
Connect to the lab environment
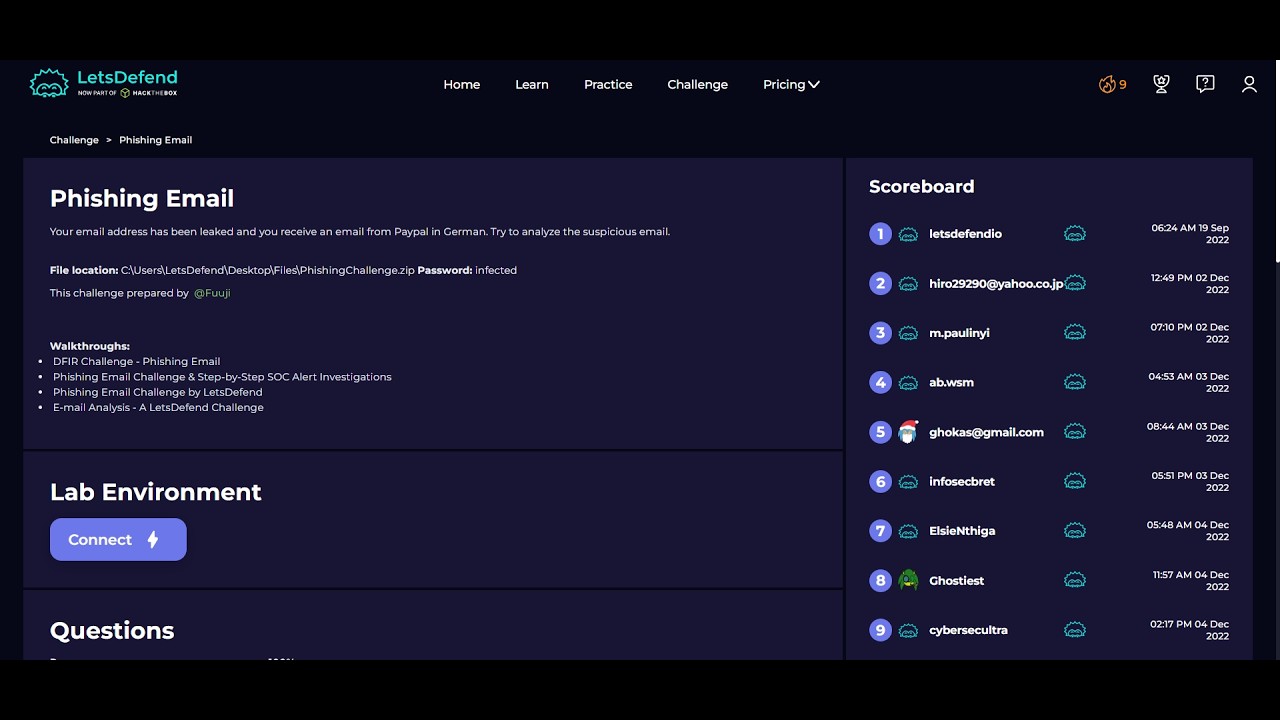pyautogui.click(x=118, y=539)
